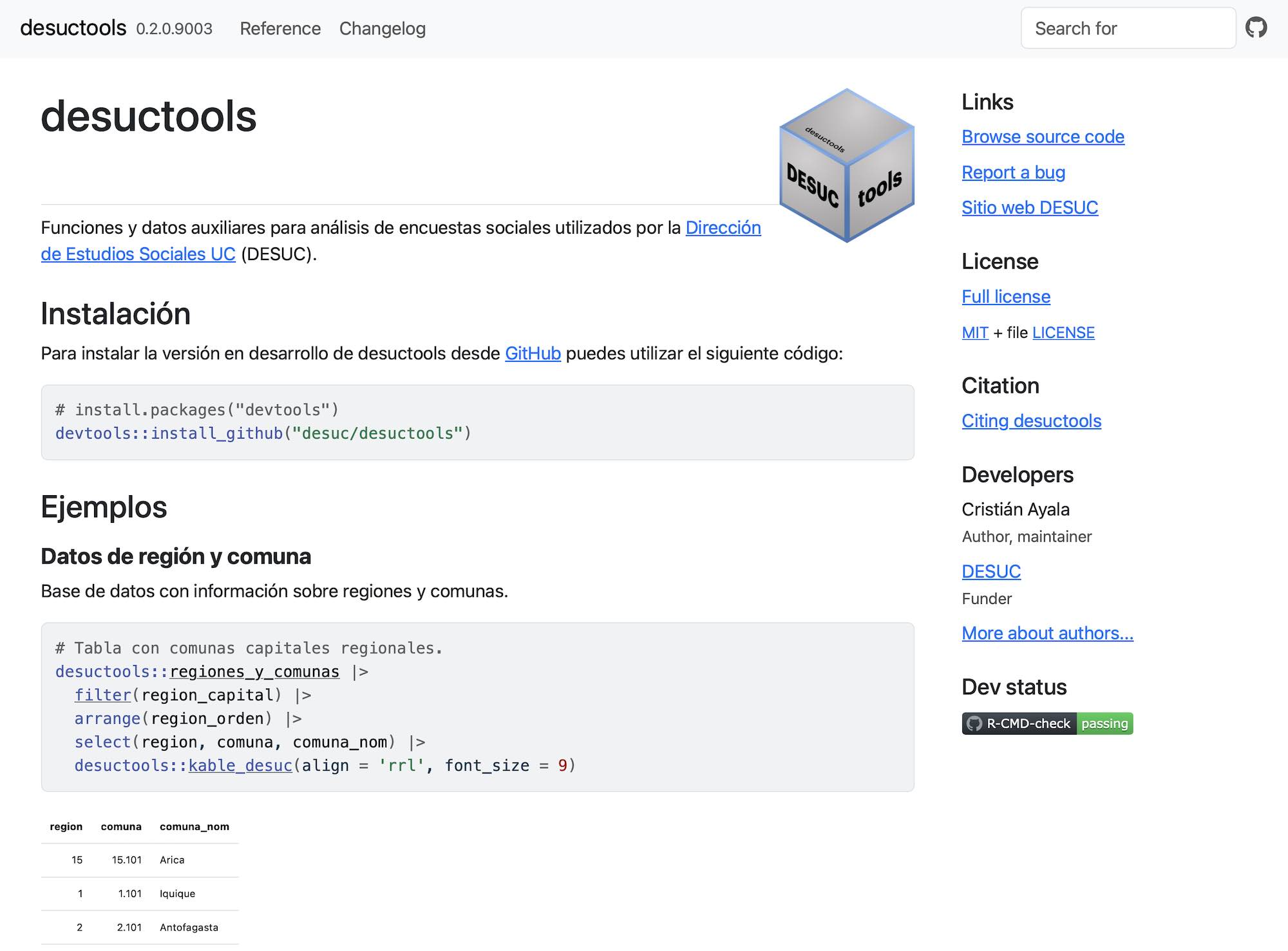
Task: Click the devtools::install_github code line
Action: pos(263,433)
